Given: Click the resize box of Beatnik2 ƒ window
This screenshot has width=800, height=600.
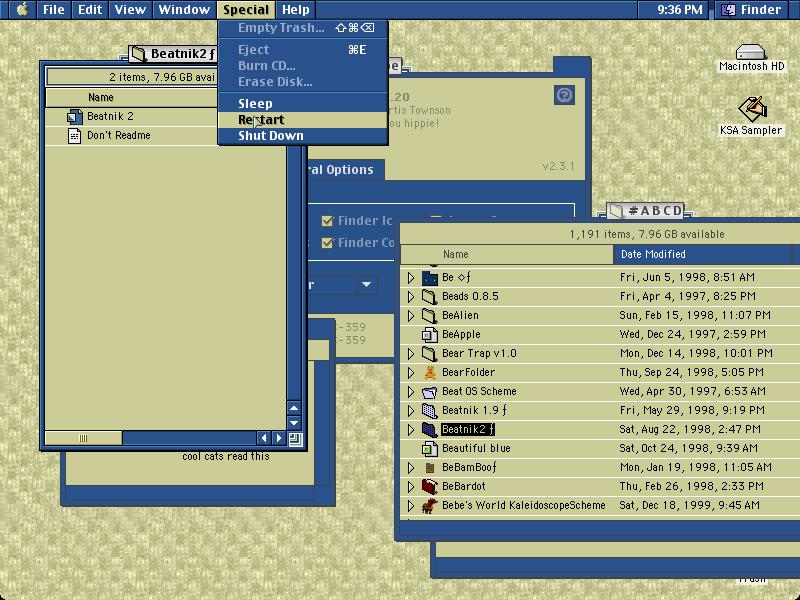Looking at the screenshot, I should [x=295, y=439].
